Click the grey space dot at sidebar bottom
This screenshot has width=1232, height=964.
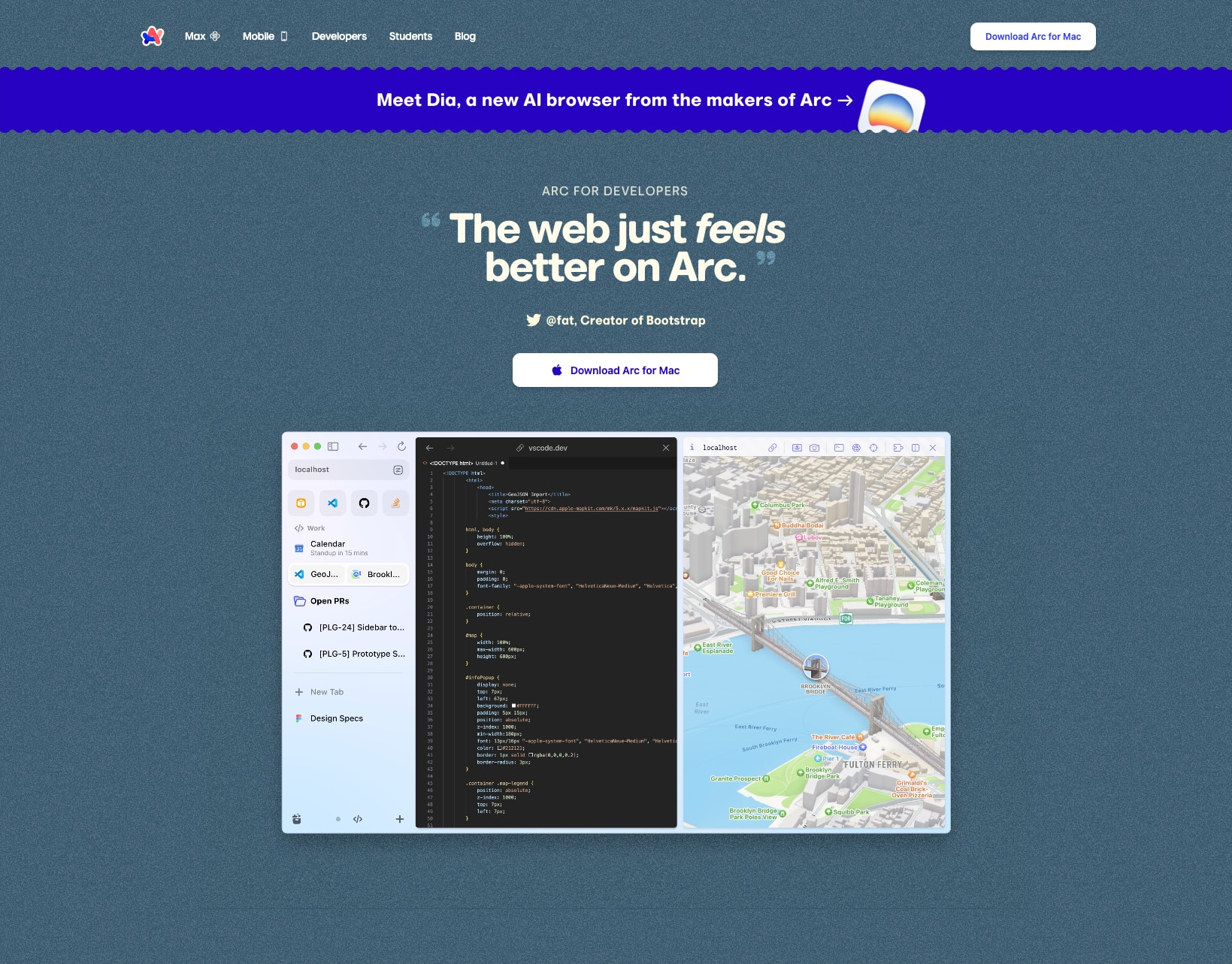(x=338, y=819)
